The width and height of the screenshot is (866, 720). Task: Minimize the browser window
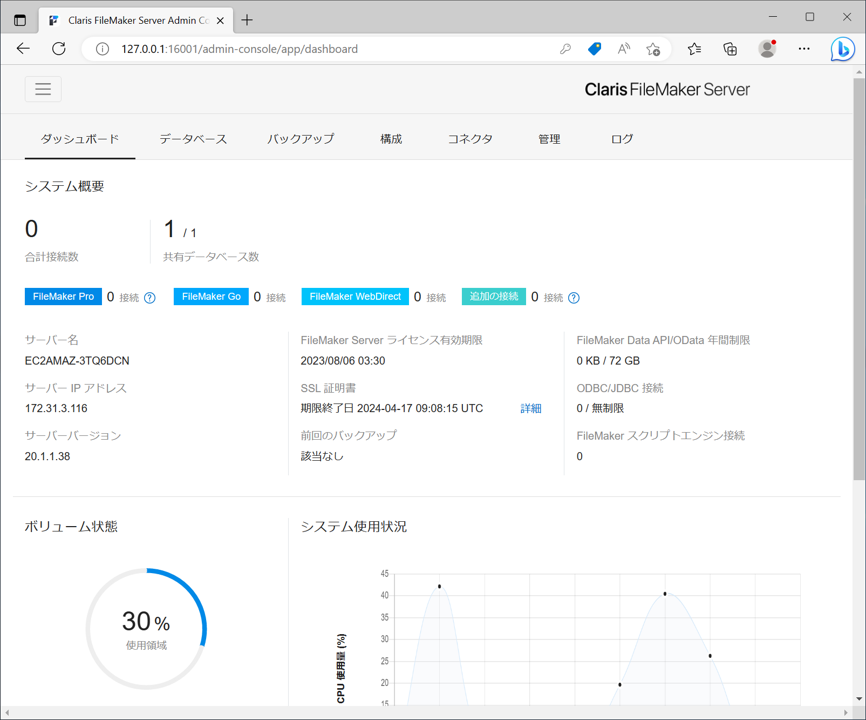click(773, 17)
